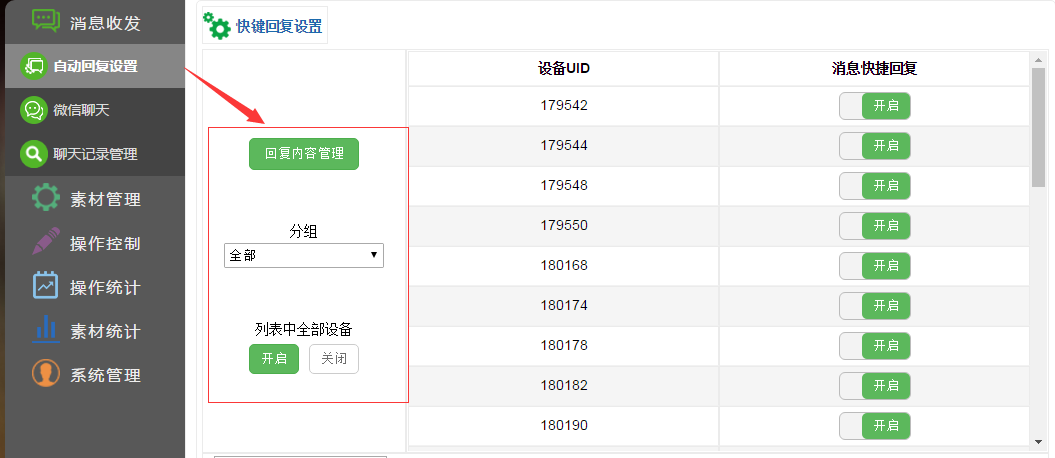Click the 回复内容管理 button

coord(304,154)
